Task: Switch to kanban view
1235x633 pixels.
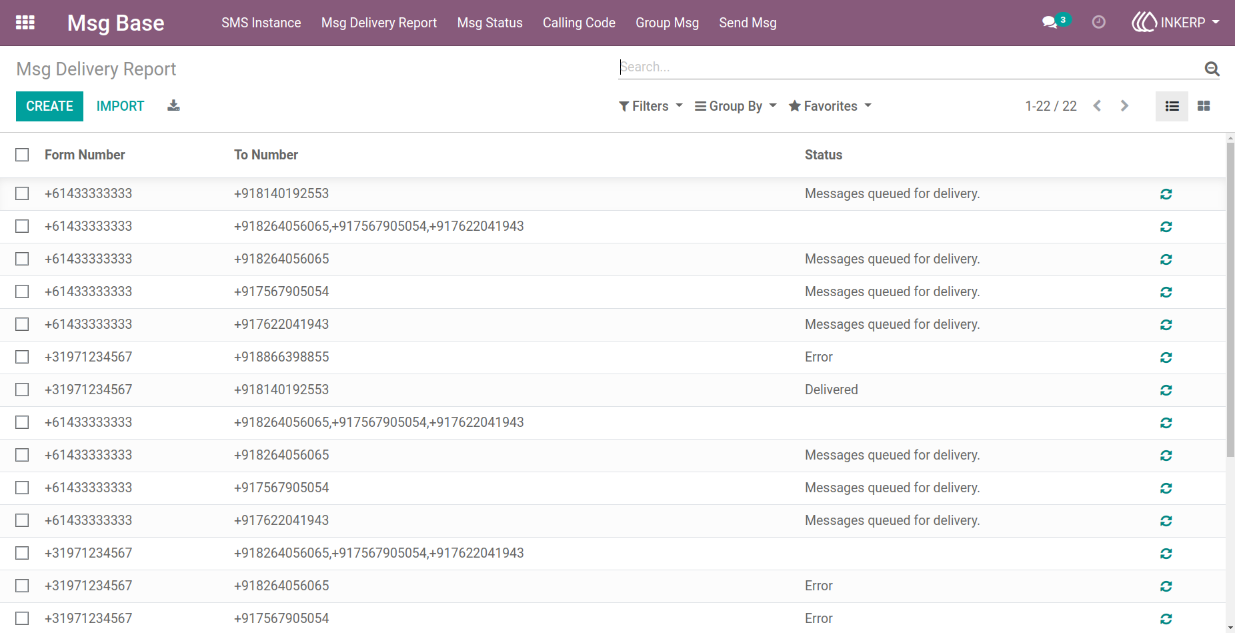Action: (x=1204, y=106)
